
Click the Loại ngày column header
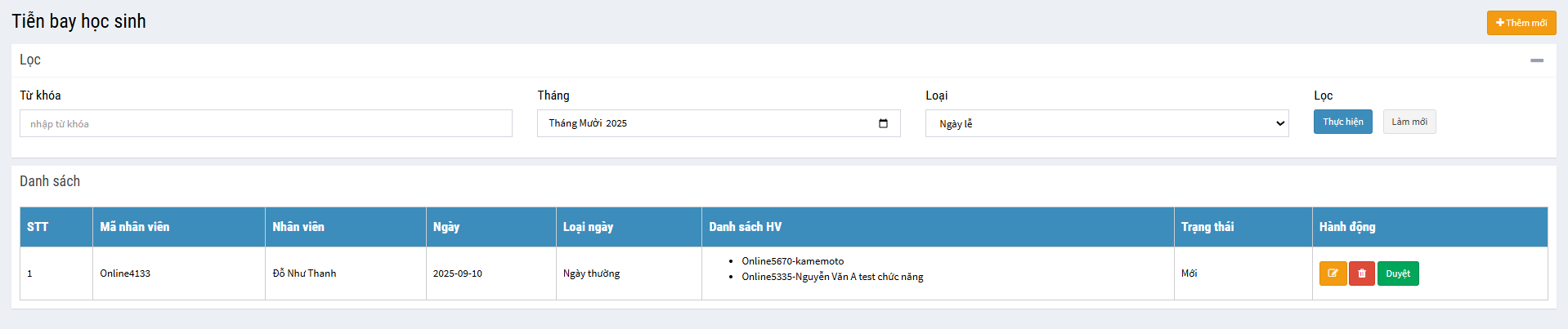coord(588,227)
